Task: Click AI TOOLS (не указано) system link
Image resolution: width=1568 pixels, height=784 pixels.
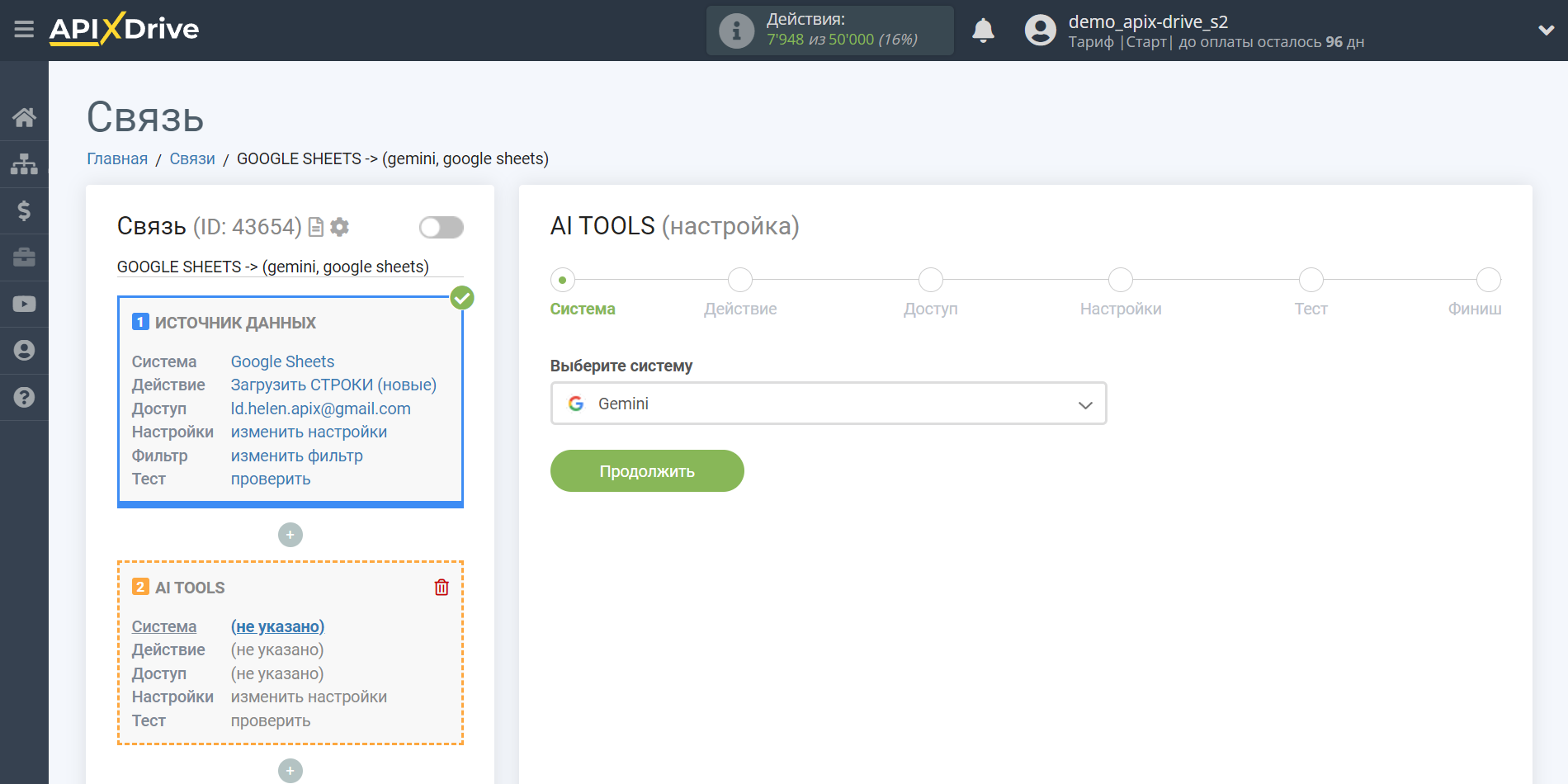Action: click(x=277, y=626)
